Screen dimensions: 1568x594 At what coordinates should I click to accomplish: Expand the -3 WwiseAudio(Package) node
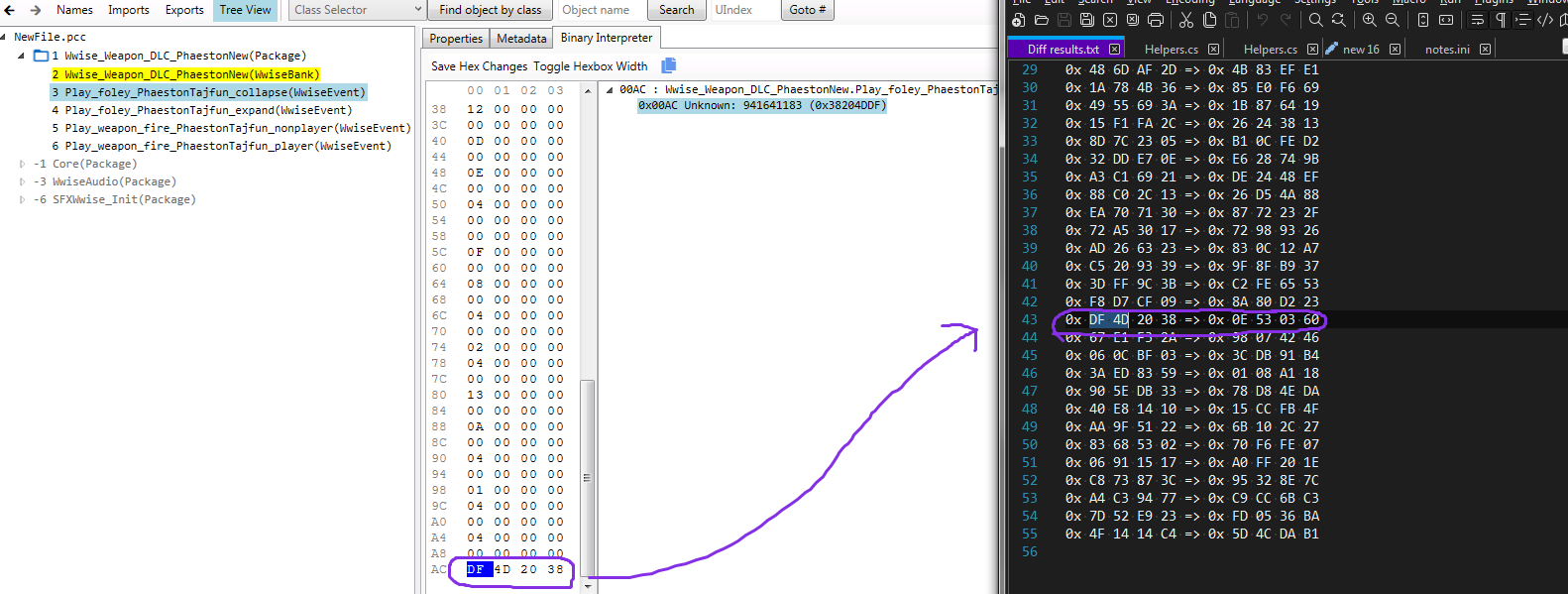click(x=22, y=181)
